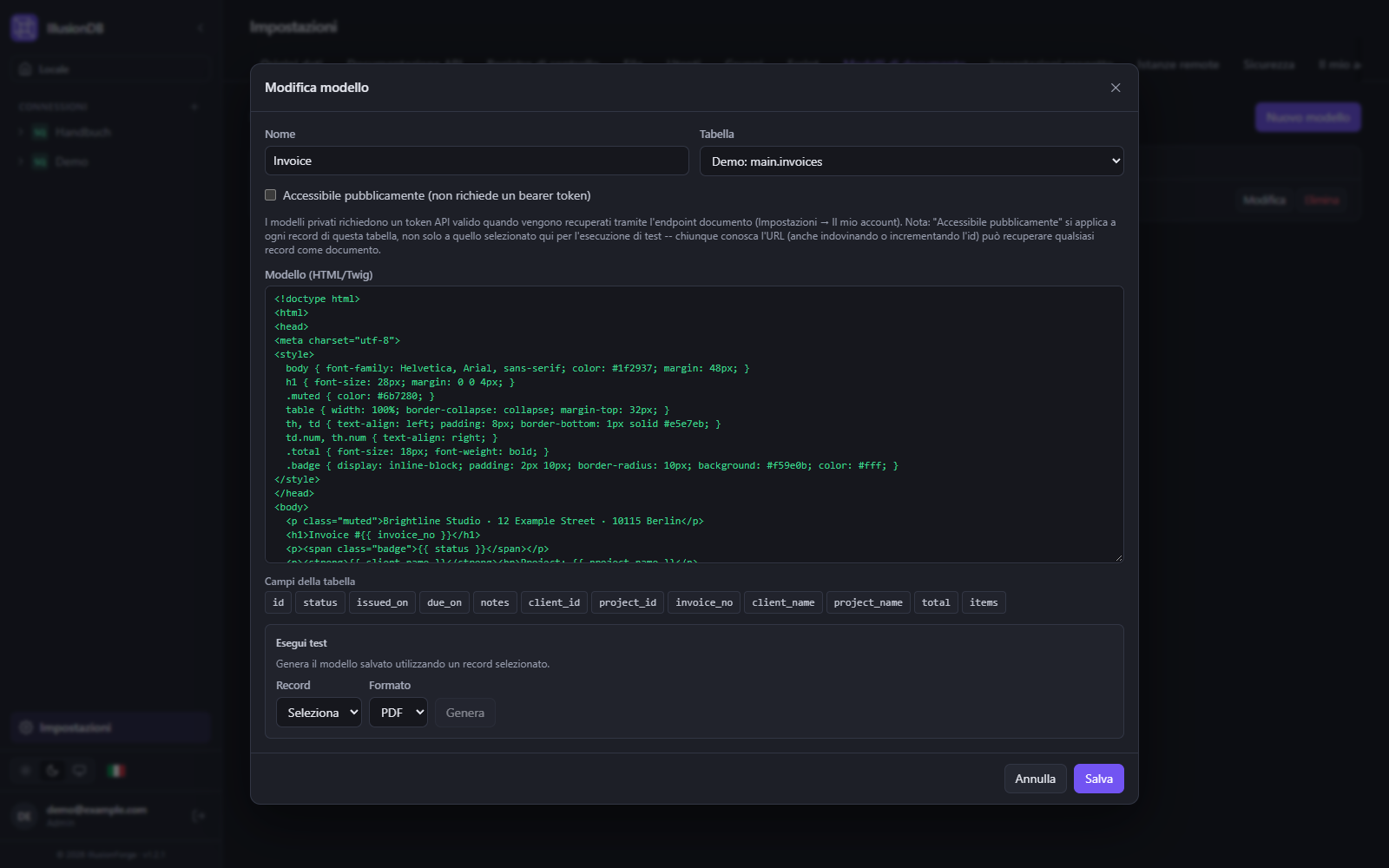Click inside the Modello HTML/Twig code editor
The width and height of the screenshot is (1389, 868).
tap(694, 424)
